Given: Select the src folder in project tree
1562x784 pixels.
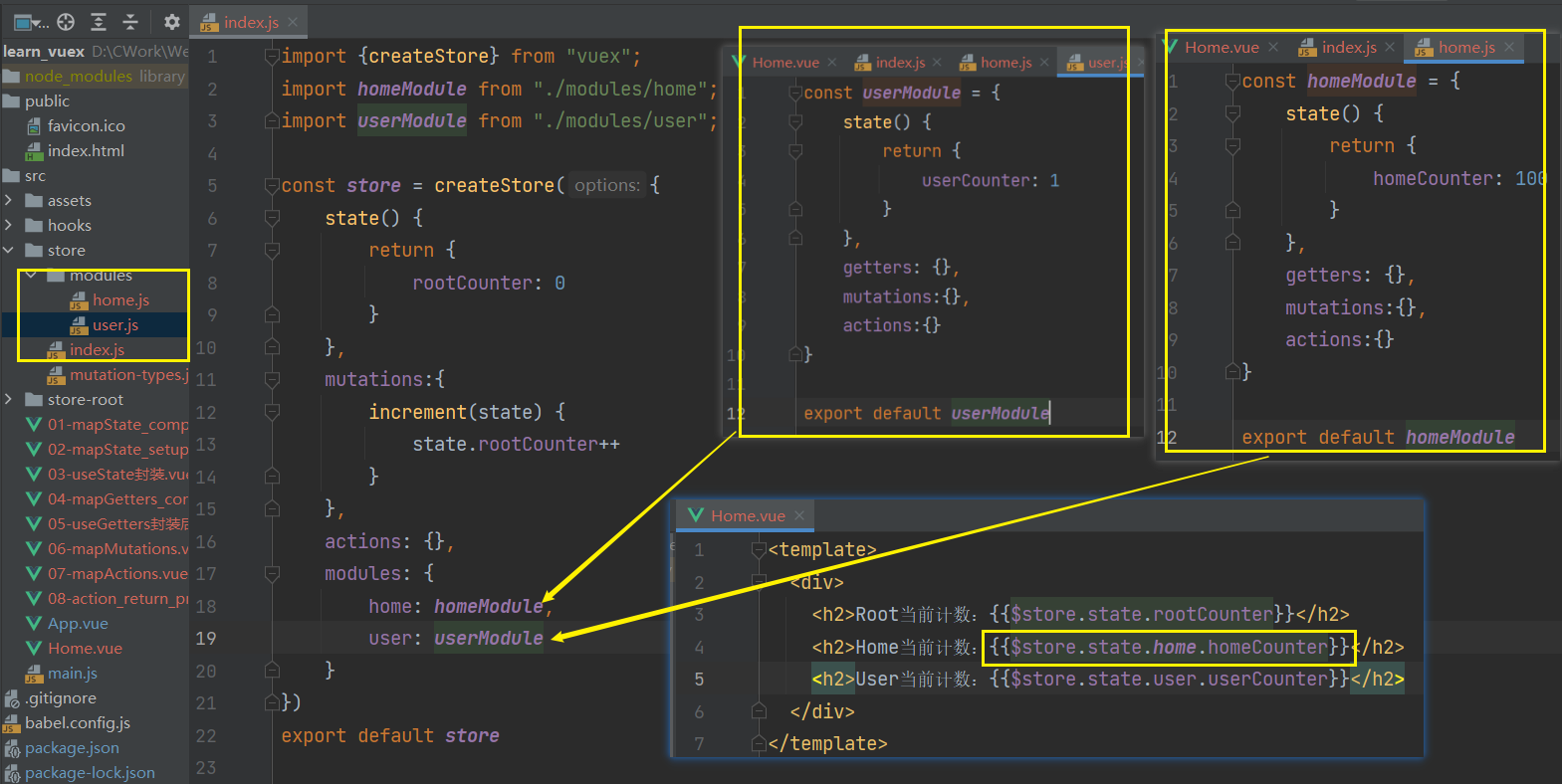Looking at the screenshot, I should pyautogui.click(x=25, y=176).
